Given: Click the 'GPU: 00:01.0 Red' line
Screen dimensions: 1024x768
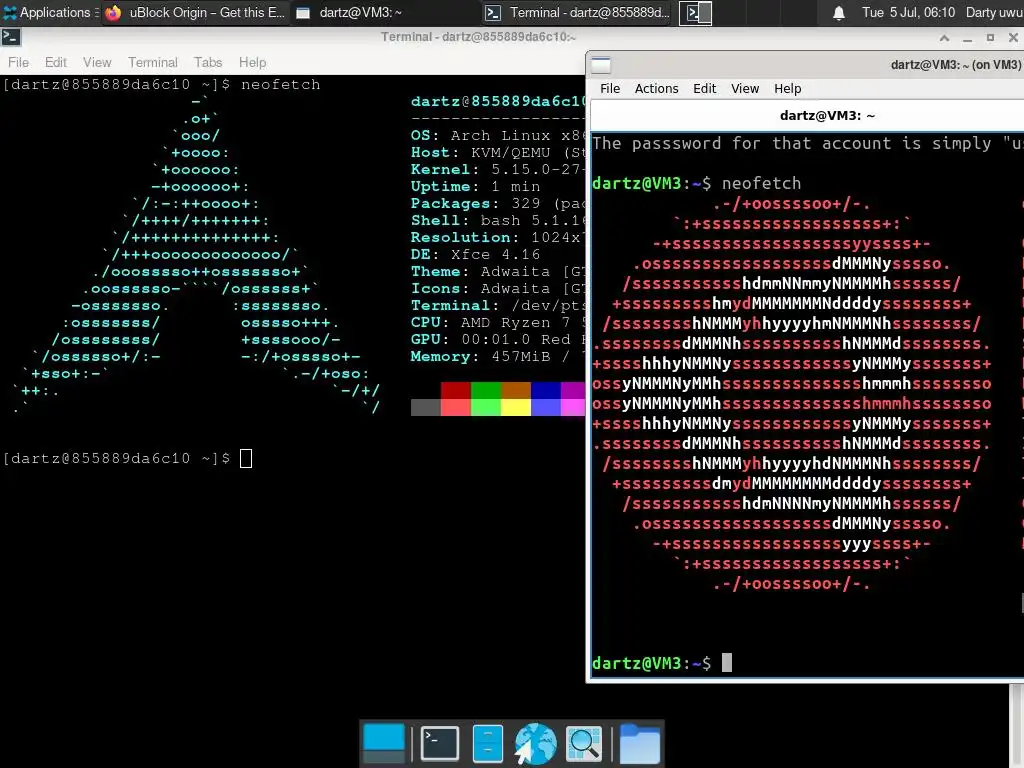Looking at the screenshot, I should pos(498,339).
